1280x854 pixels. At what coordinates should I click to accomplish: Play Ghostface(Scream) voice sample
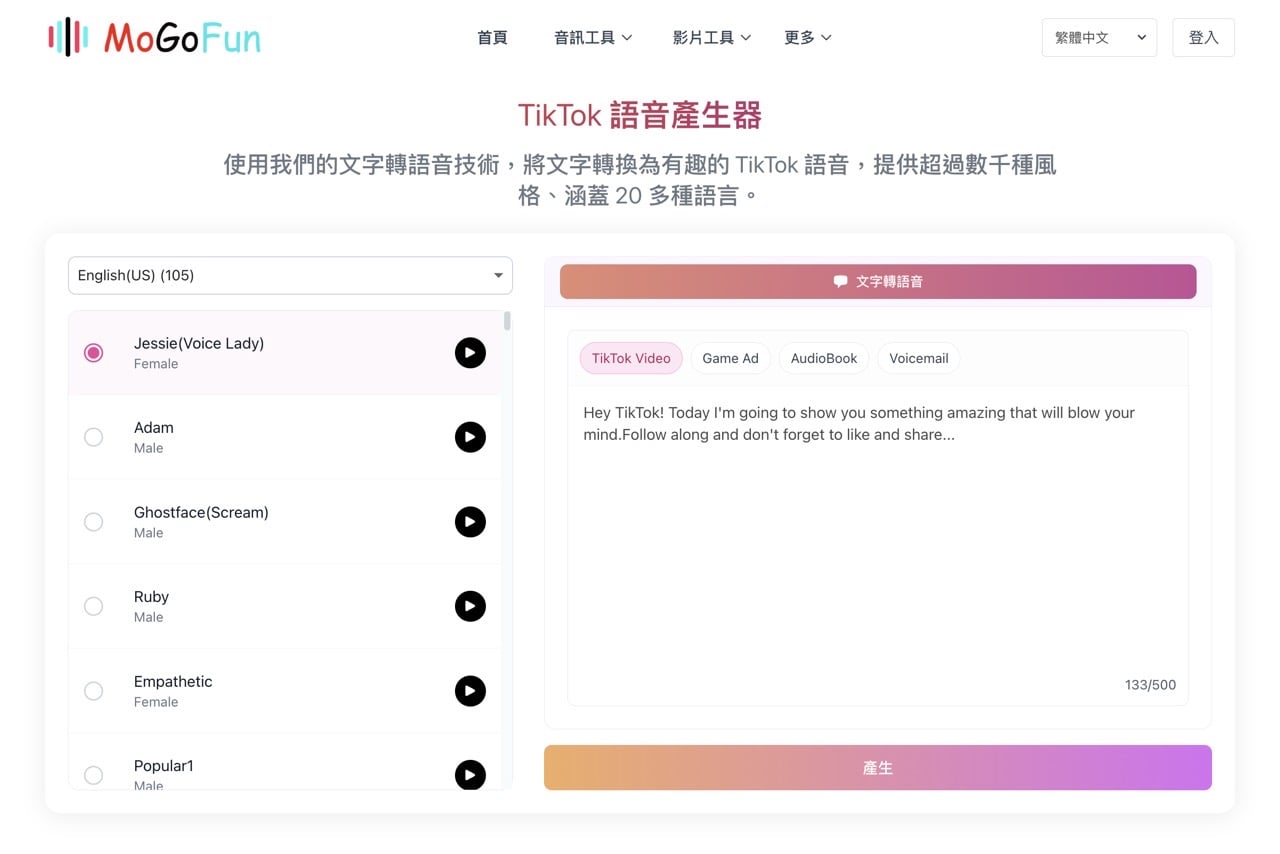click(470, 522)
